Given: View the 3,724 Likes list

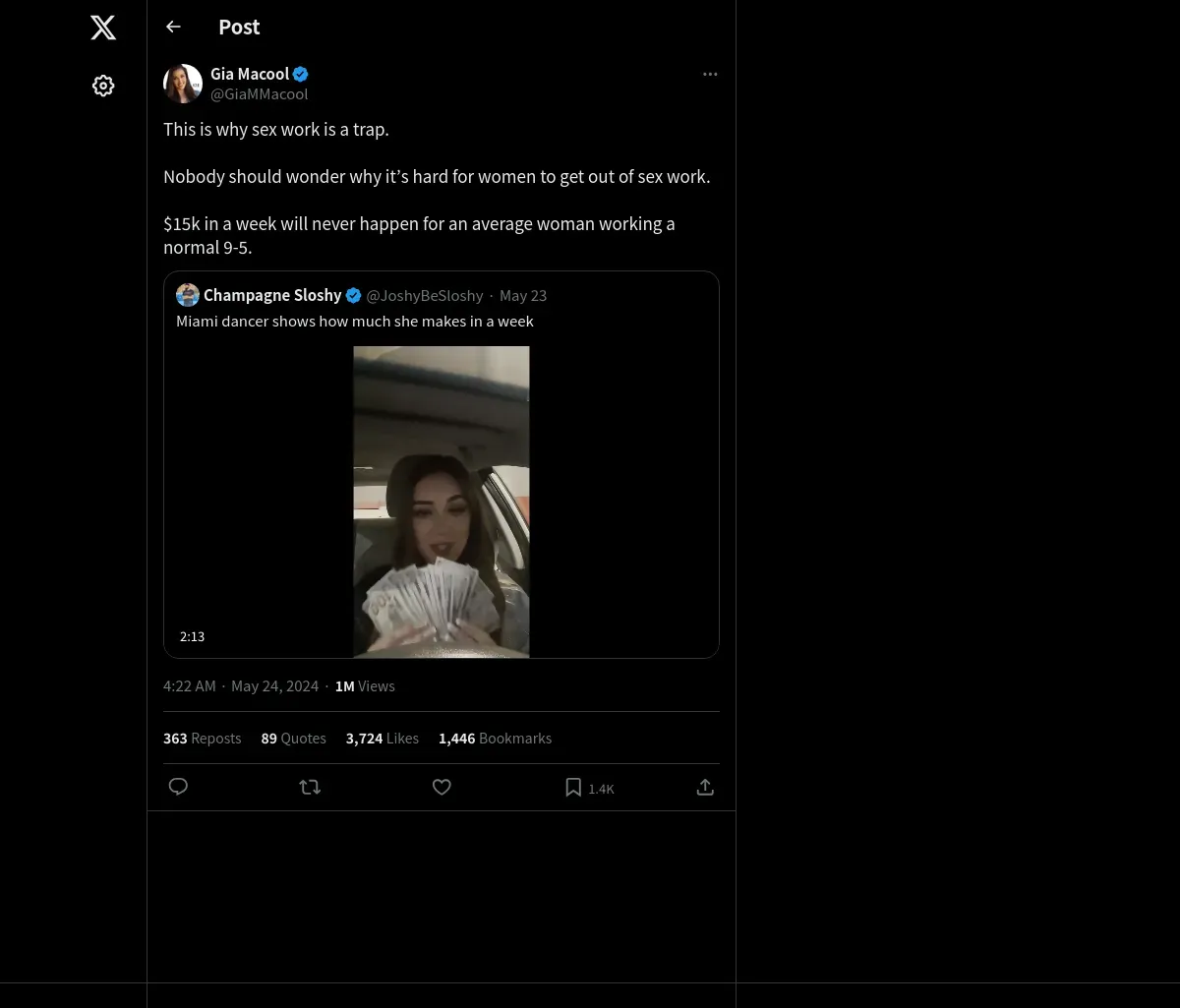Looking at the screenshot, I should (x=383, y=738).
